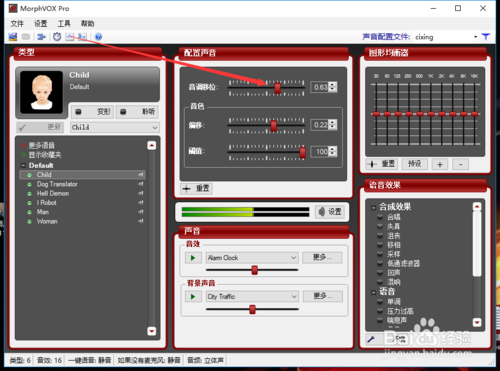Viewport: 500px width, 371px height.
Task: Click the 更新 update button
Action: click(40, 127)
